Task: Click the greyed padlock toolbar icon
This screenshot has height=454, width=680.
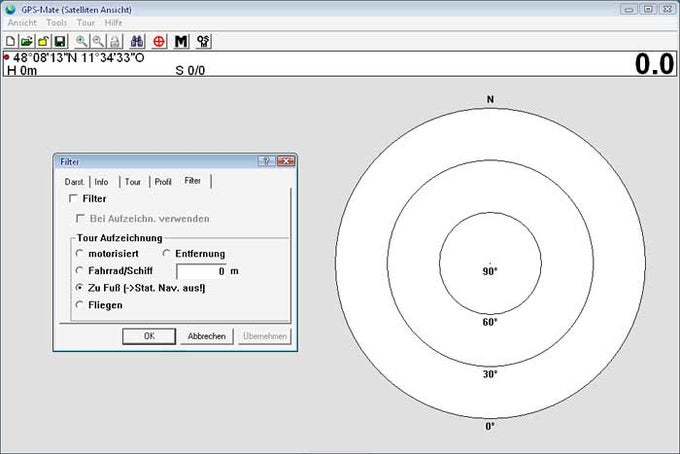Action: [115, 42]
